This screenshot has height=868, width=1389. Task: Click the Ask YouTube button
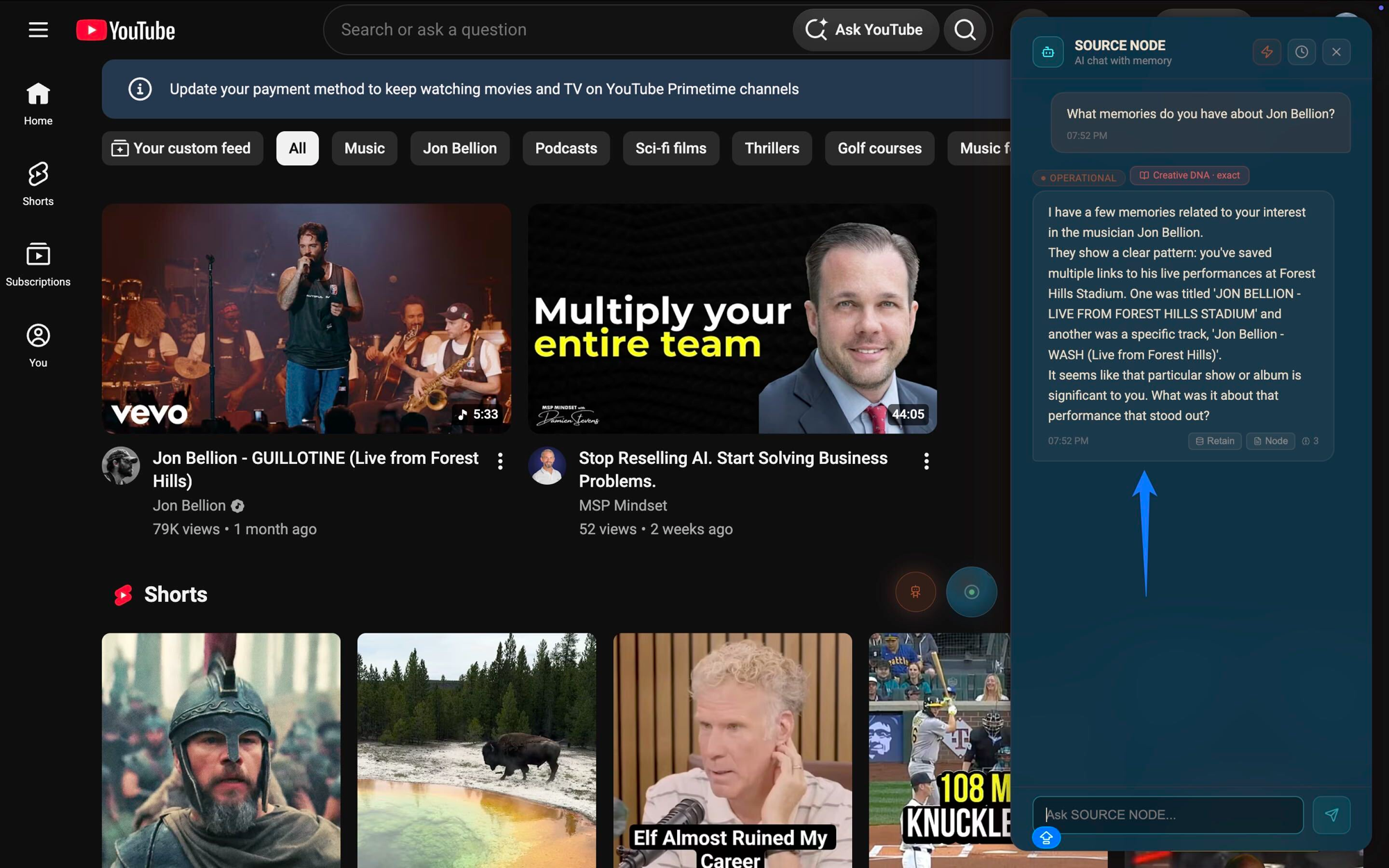(865, 30)
